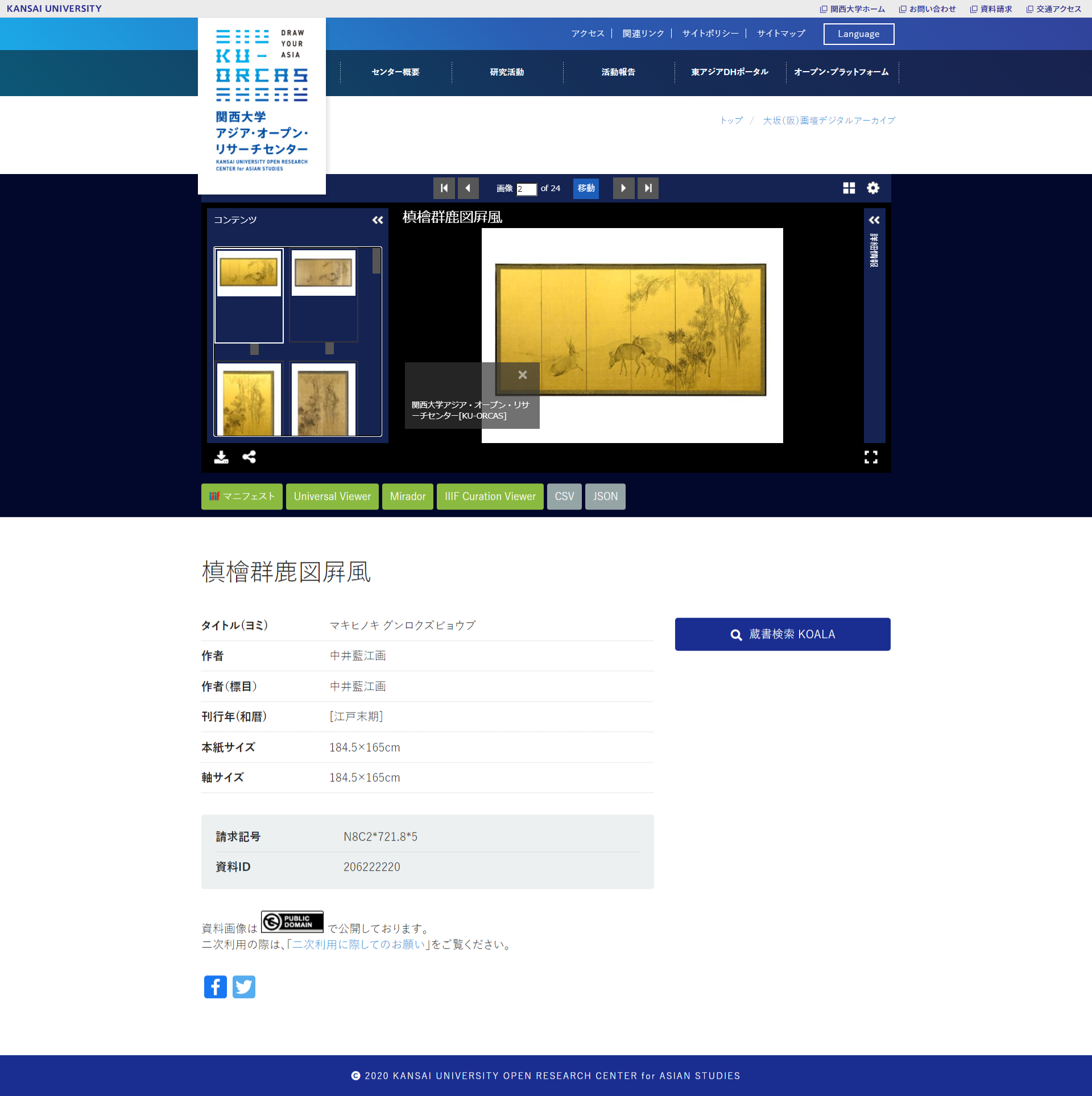Jump to the last image in viewer
Viewport: 1092px width, 1096px height.
pos(648,188)
